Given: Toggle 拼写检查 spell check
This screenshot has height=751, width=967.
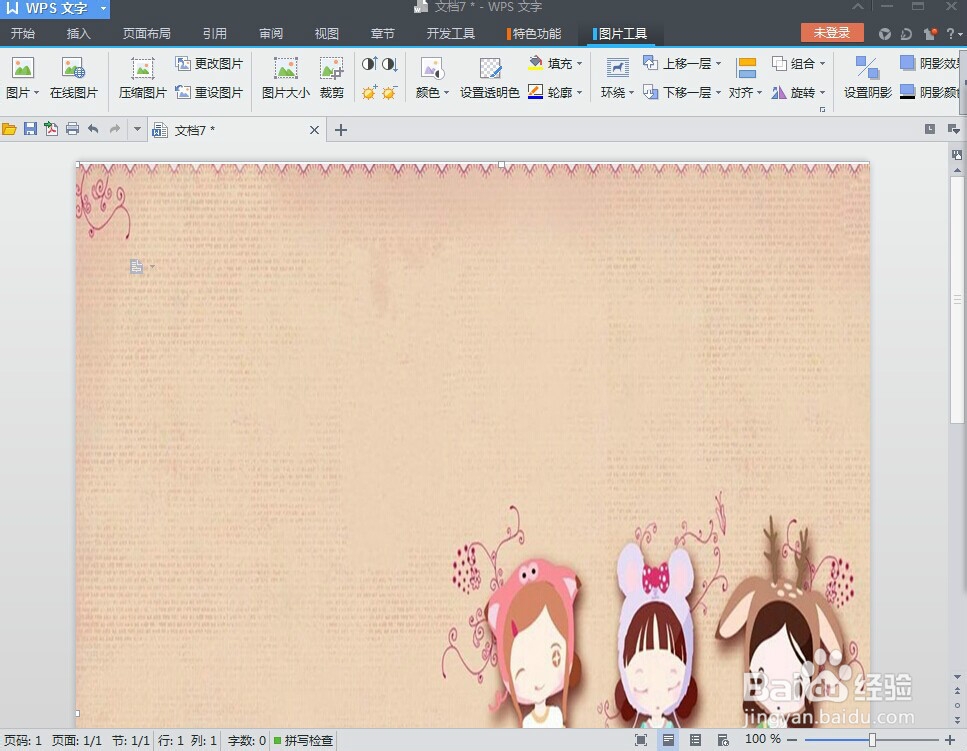Looking at the screenshot, I should pyautogui.click(x=303, y=741).
